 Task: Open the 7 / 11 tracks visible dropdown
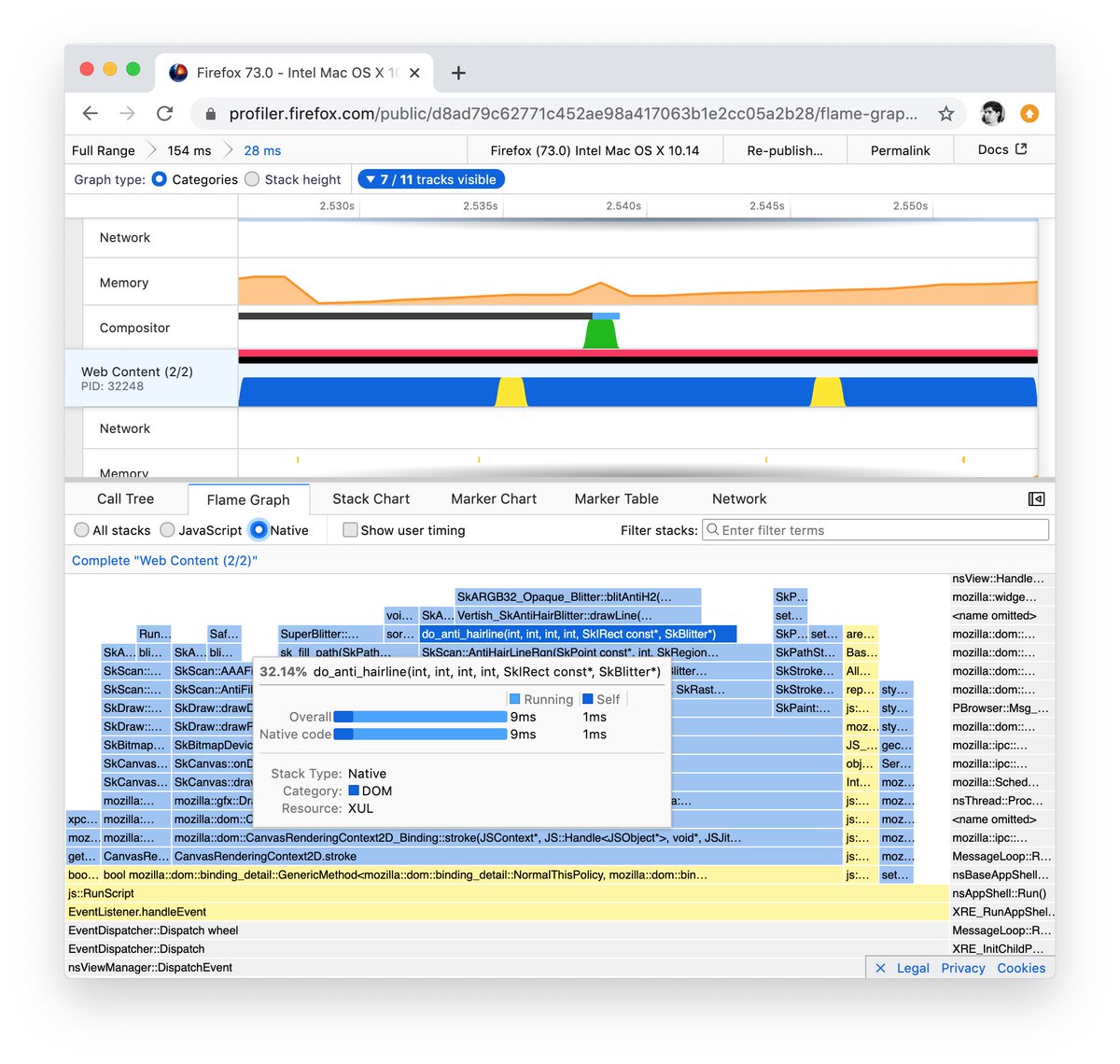[x=430, y=179]
